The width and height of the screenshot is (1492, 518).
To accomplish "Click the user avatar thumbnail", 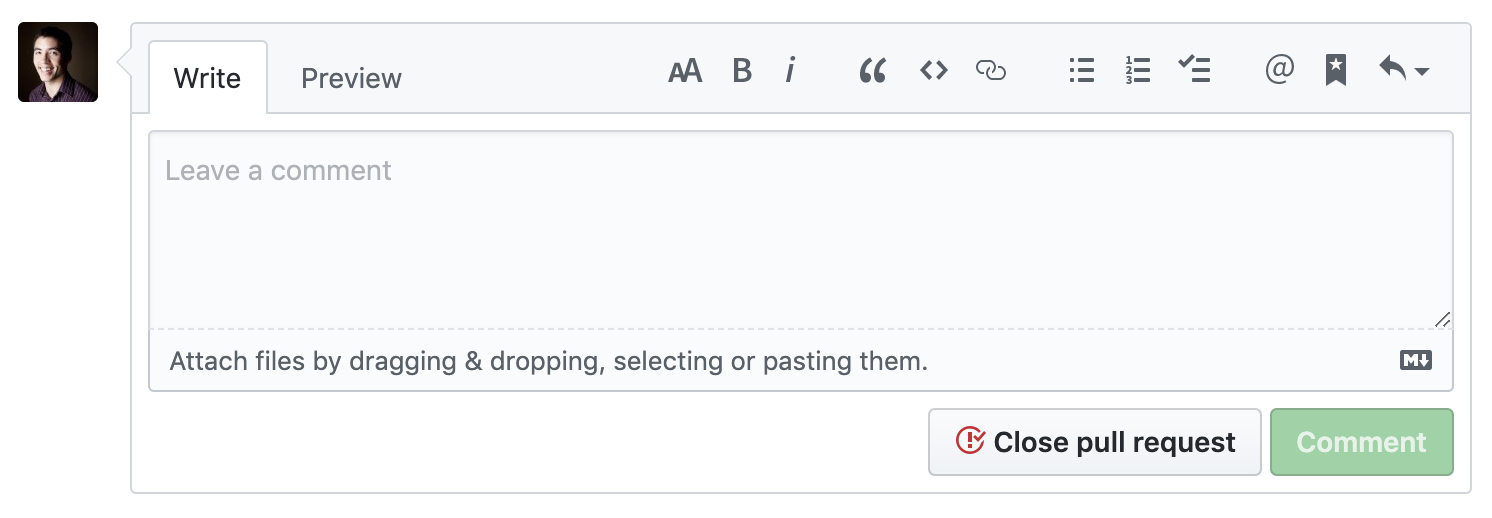I will coord(58,62).
